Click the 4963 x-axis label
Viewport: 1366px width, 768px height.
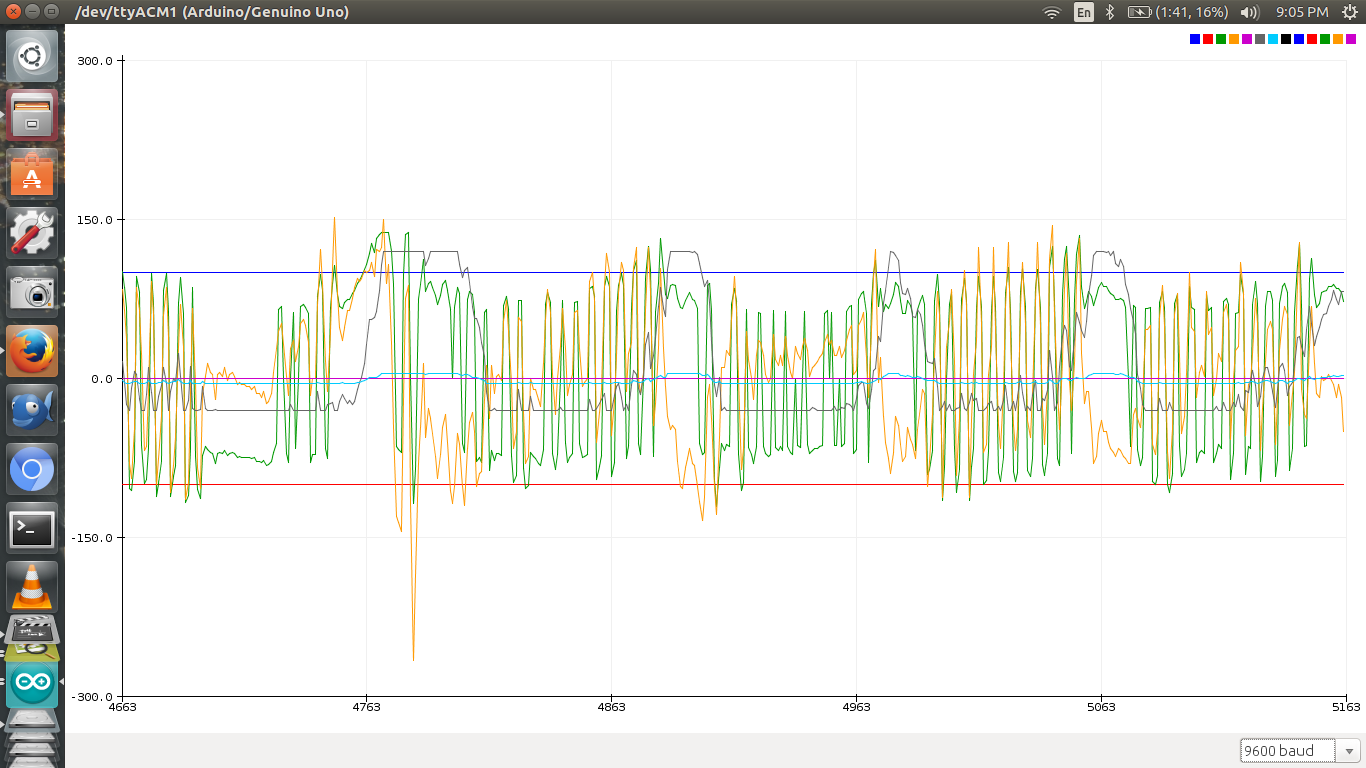[856, 707]
